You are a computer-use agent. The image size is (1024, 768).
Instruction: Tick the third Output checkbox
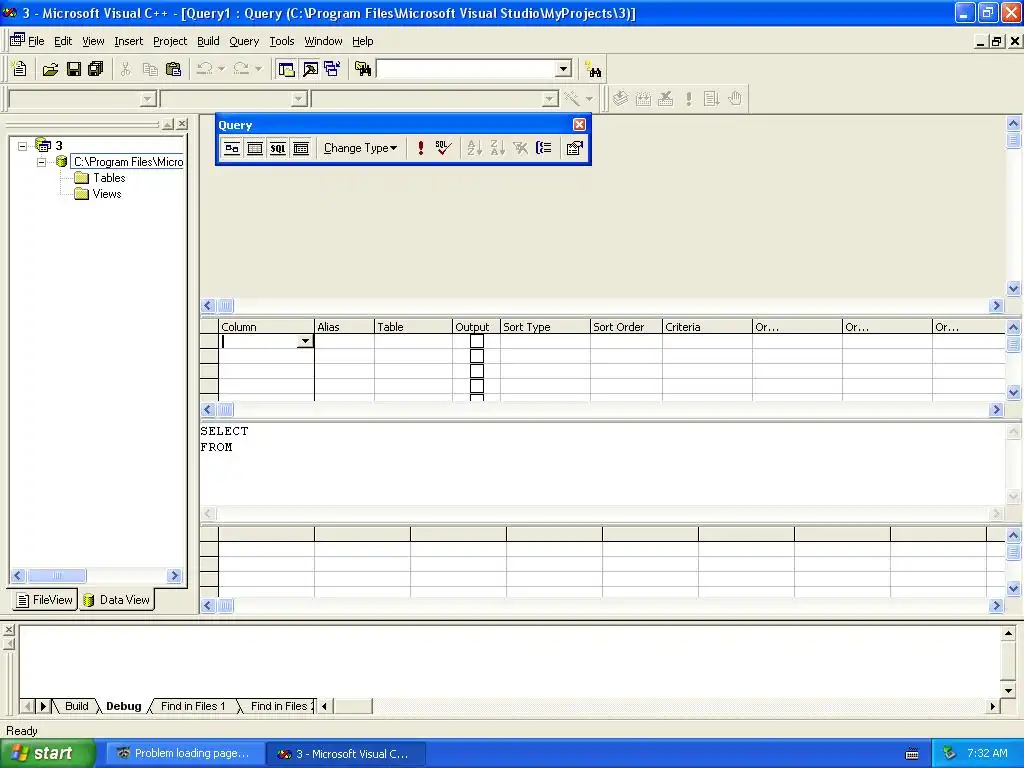(x=477, y=371)
